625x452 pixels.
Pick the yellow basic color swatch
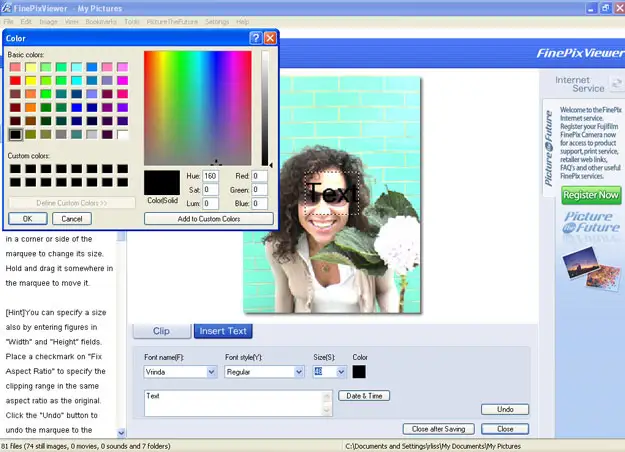[x=31, y=81]
